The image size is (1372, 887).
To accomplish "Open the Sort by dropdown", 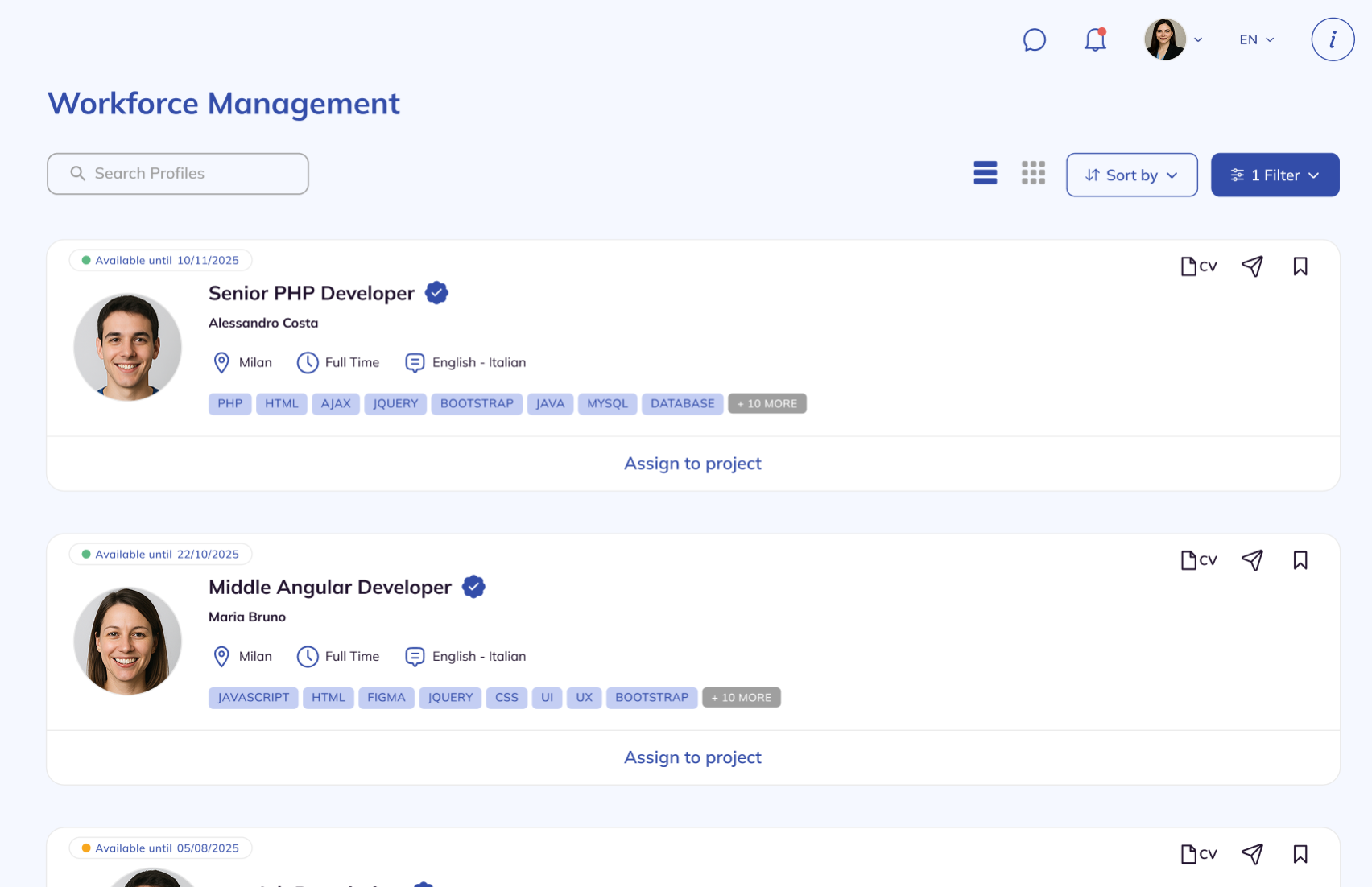I will coord(1131,175).
